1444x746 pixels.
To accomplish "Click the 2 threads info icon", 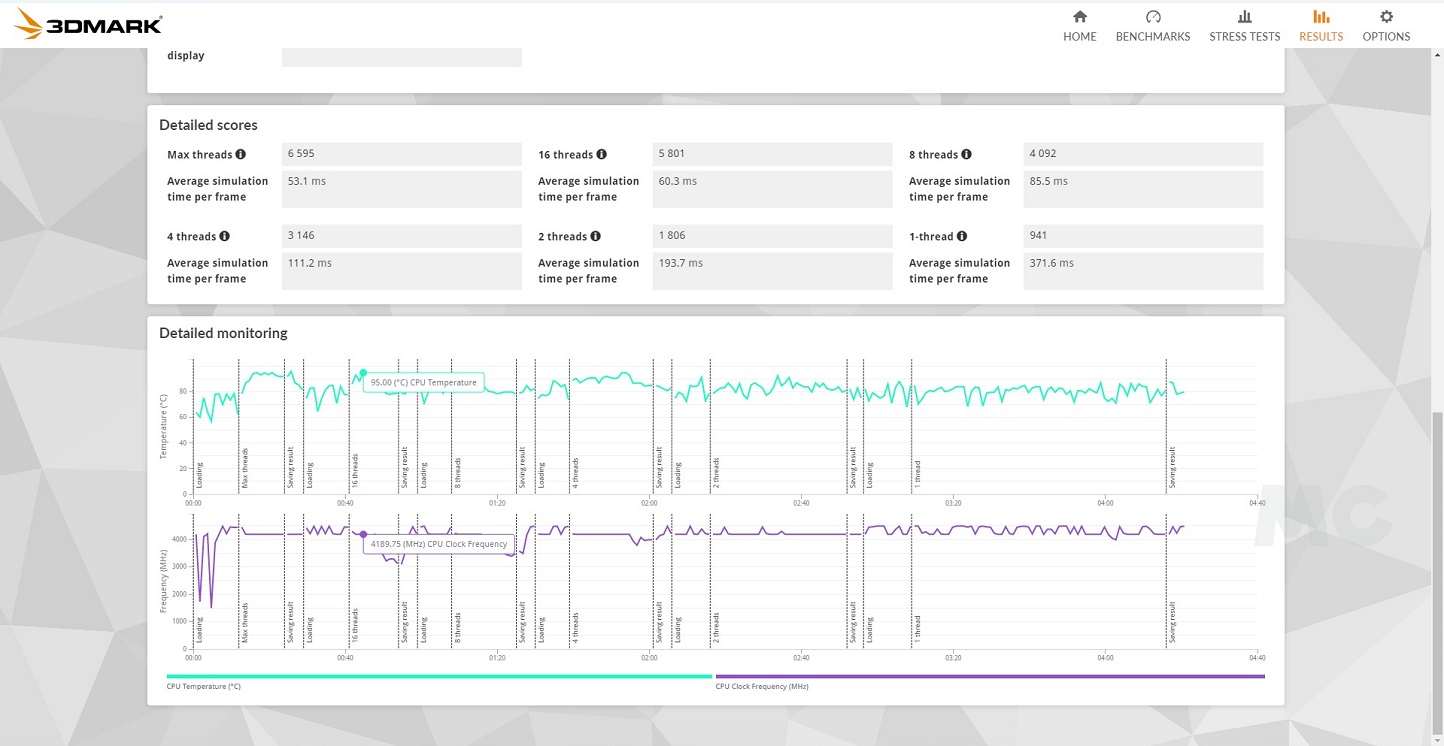I will [x=595, y=237].
